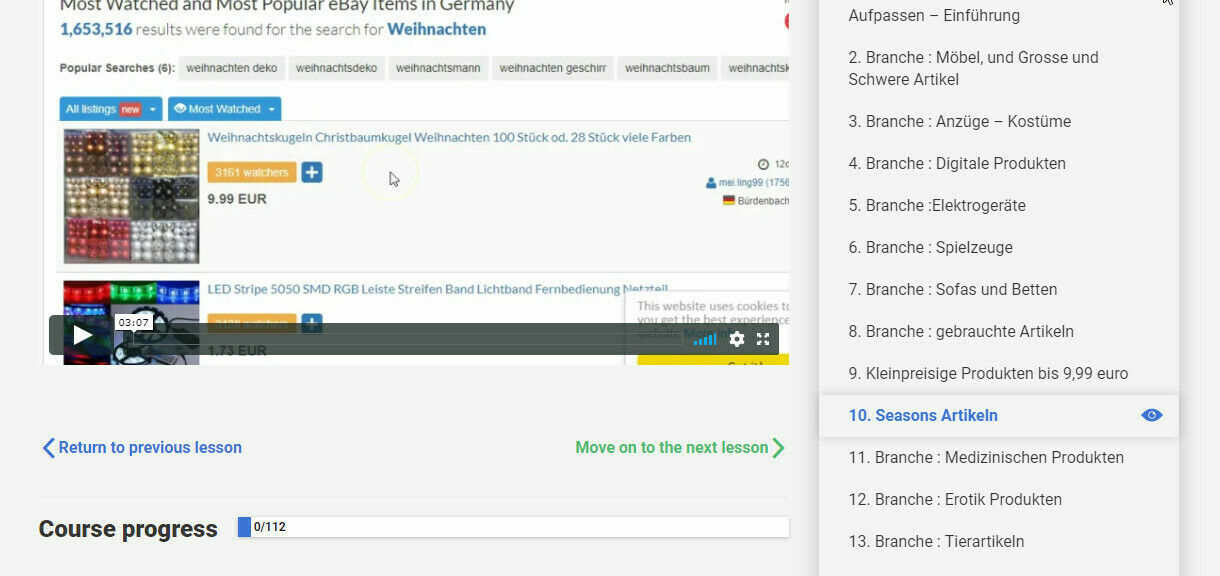
Task: Open LED Stripe 5050 listing title
Action: click(x=437, y=289)
